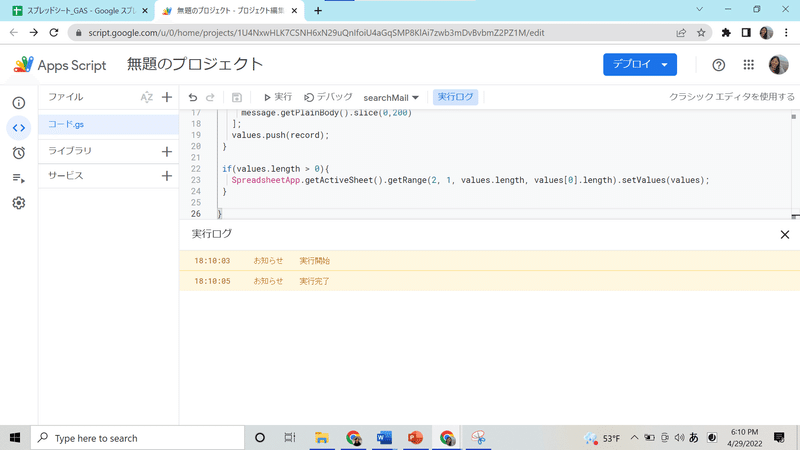The image size is (800, 450).
Task: Show hidden system tray icons
Action: click(x=634, y=438)
